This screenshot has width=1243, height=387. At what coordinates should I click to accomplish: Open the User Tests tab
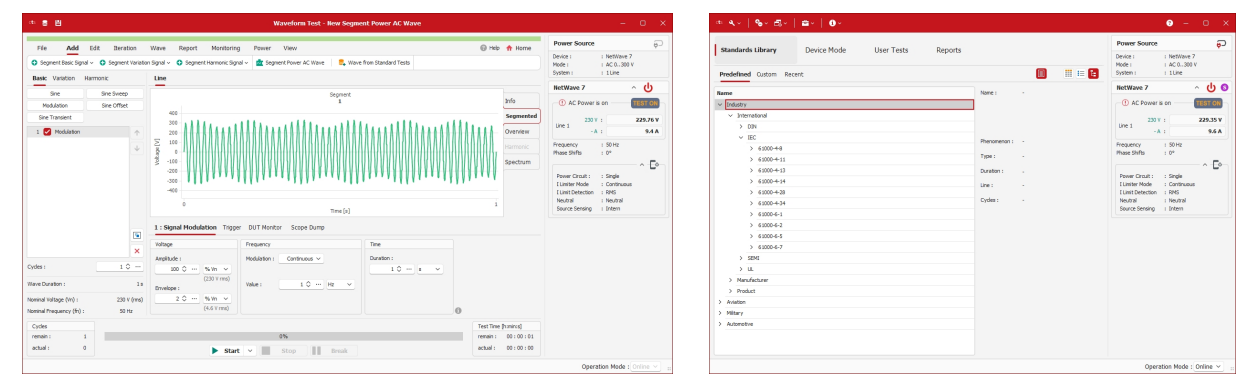click(892, 50)
